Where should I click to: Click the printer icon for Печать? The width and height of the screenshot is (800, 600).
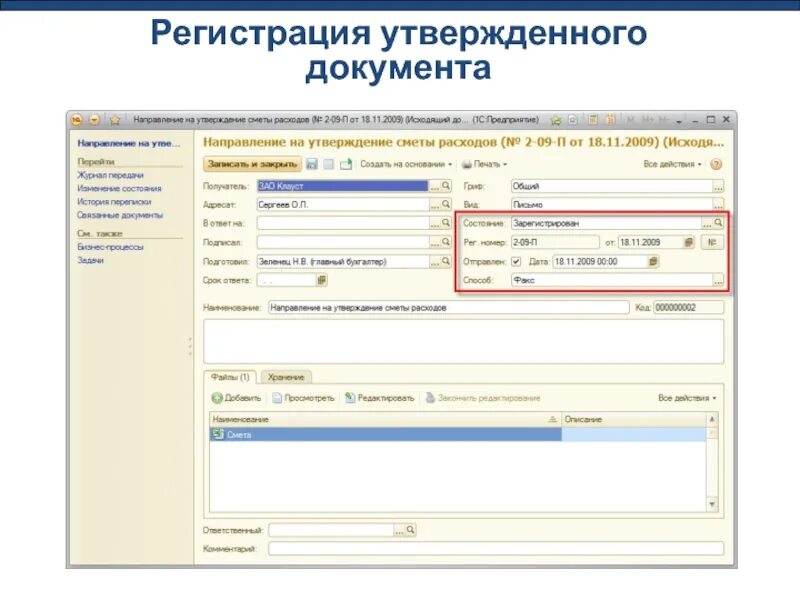click(x=467, y=164)
